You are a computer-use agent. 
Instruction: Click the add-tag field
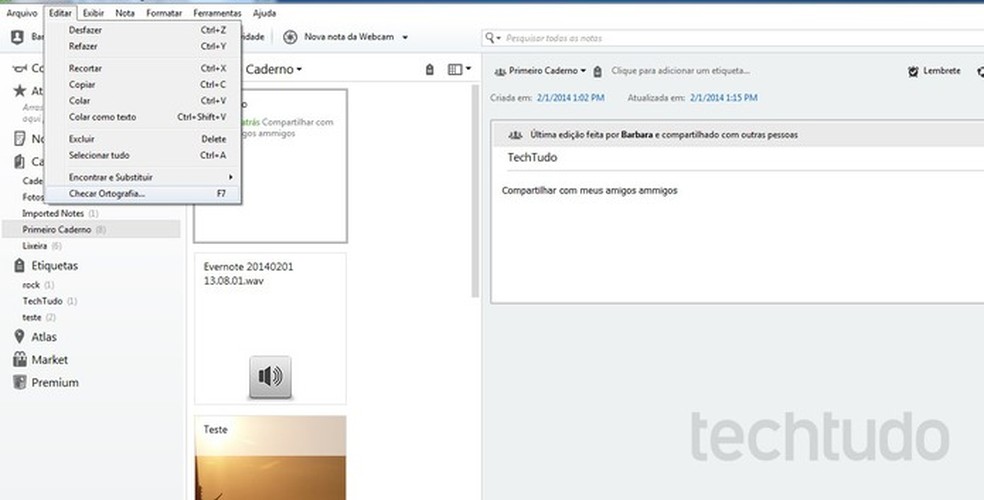pos(680,71)
